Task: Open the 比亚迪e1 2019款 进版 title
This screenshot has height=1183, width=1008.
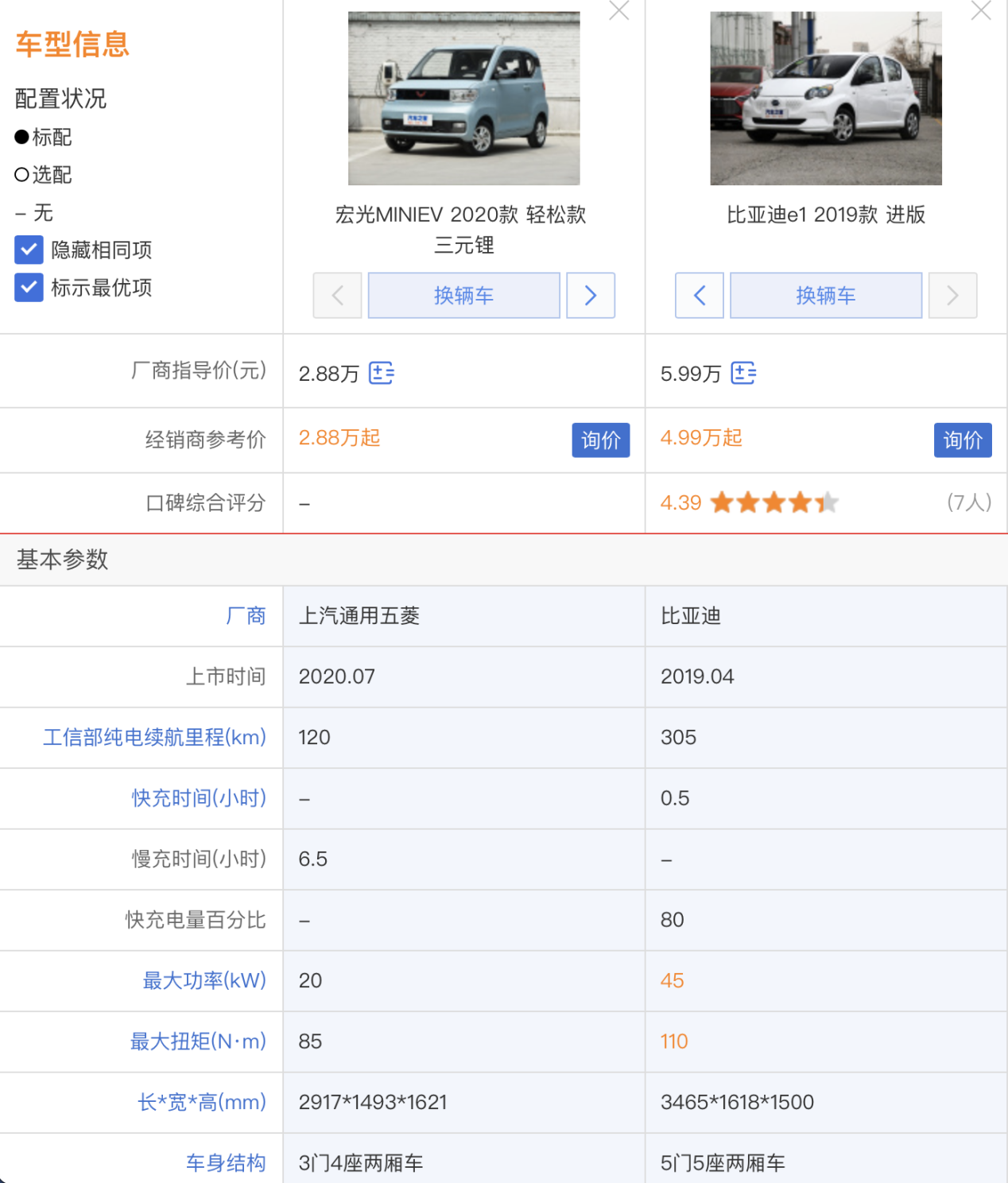Action: (826, 215)
